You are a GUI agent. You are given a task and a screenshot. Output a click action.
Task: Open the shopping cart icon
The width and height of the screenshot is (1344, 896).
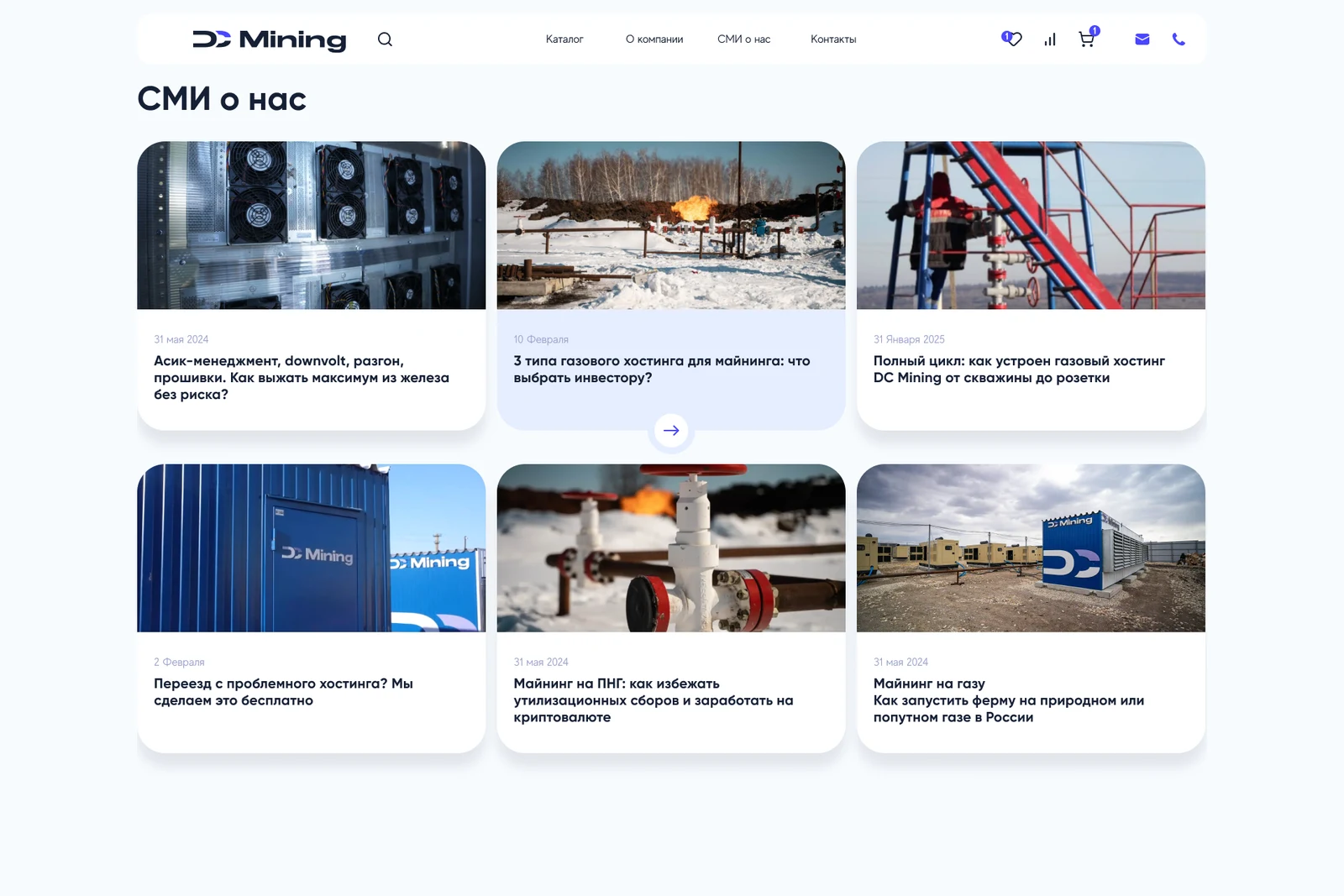click(1088, 38)
